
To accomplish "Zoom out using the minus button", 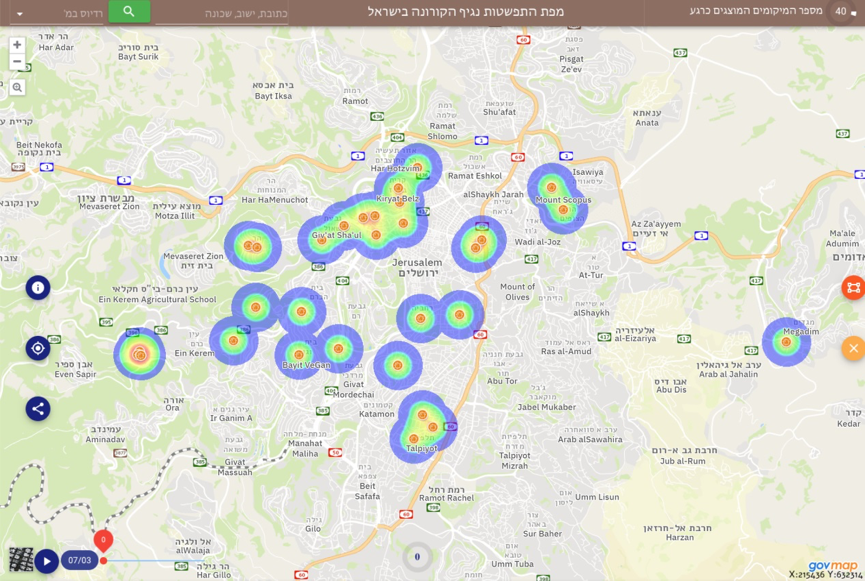I will click(x=17, y=61).
